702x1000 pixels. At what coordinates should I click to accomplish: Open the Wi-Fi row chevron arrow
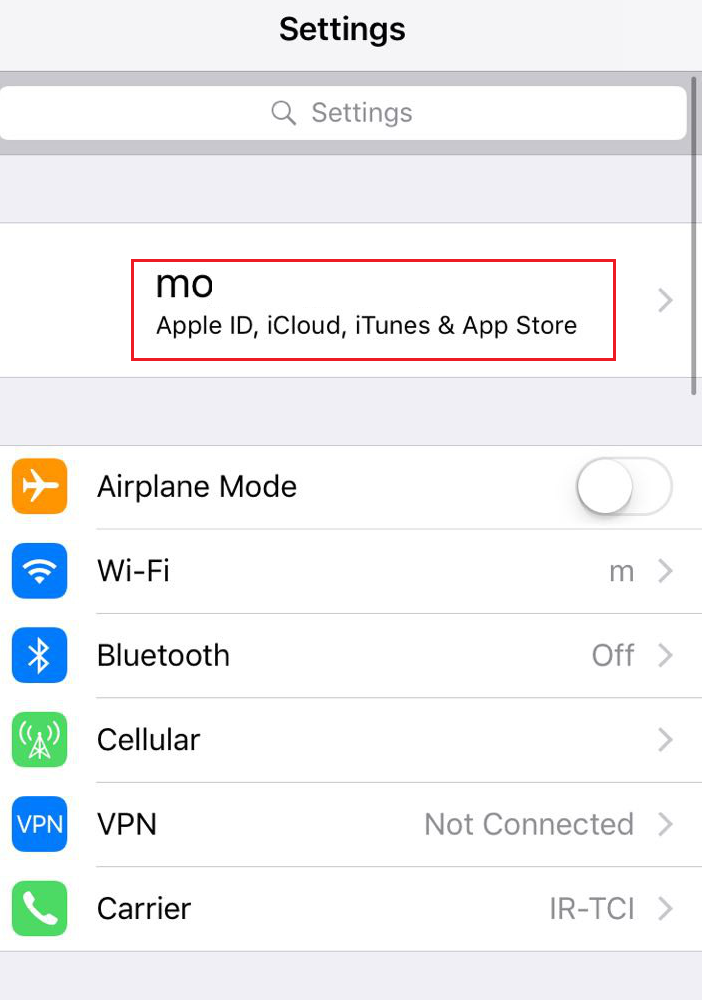point(665,571)
